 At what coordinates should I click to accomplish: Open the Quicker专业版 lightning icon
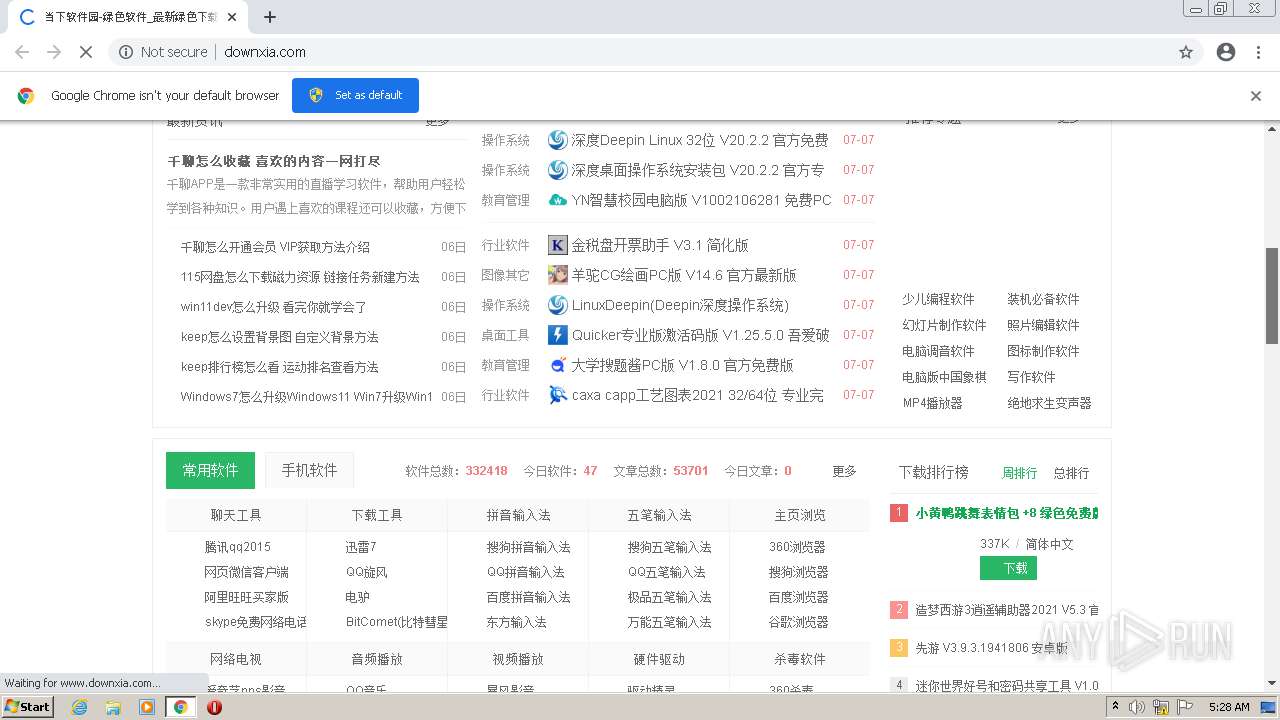tap(558, 335)
